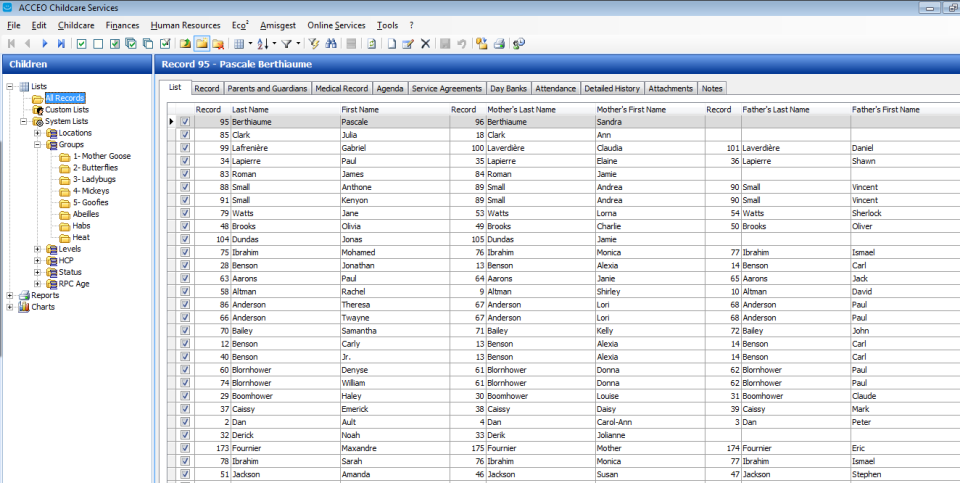Image resolution: width=960 pixels, height=483 pixels.
Task: Switch to the Service Agreements tab
Action: pyautogui.click(x=446, y=88)
